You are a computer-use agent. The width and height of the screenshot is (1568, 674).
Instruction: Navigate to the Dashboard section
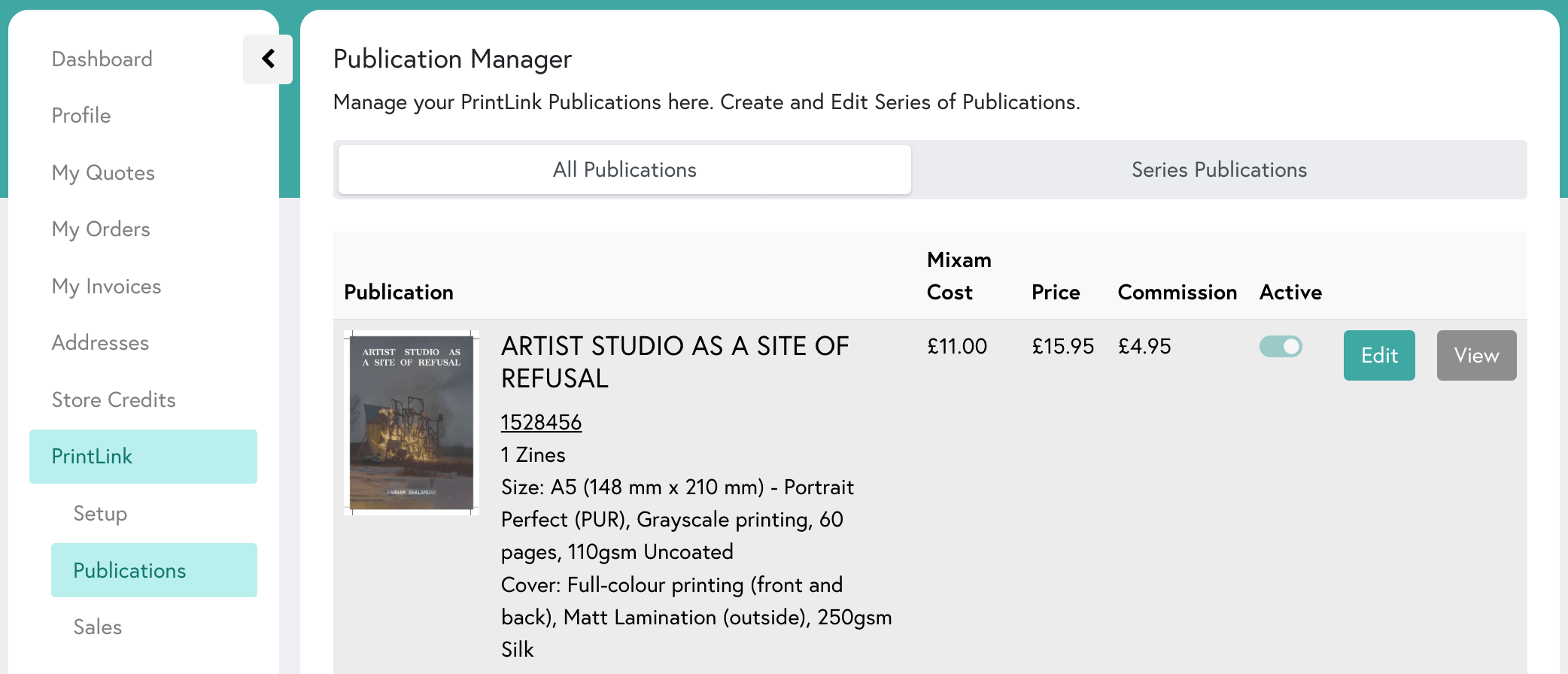click(x=102, y=59)
